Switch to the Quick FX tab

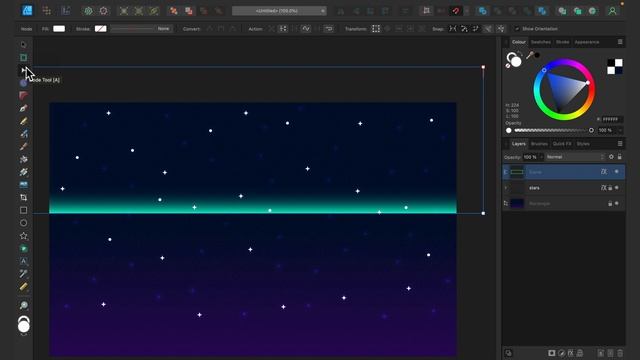[x=562, y=144]
